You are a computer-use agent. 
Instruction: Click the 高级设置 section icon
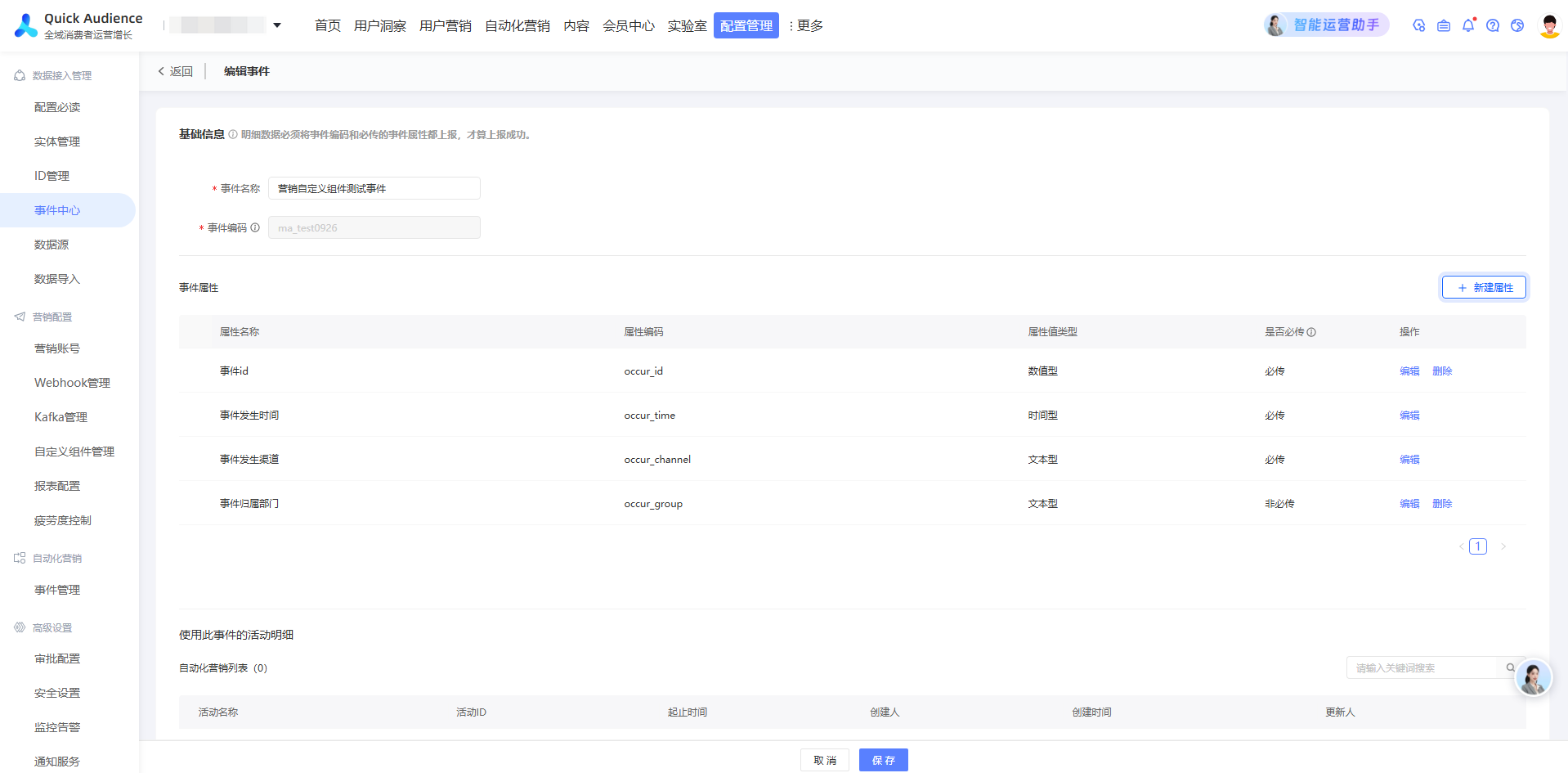pos(20,627)
